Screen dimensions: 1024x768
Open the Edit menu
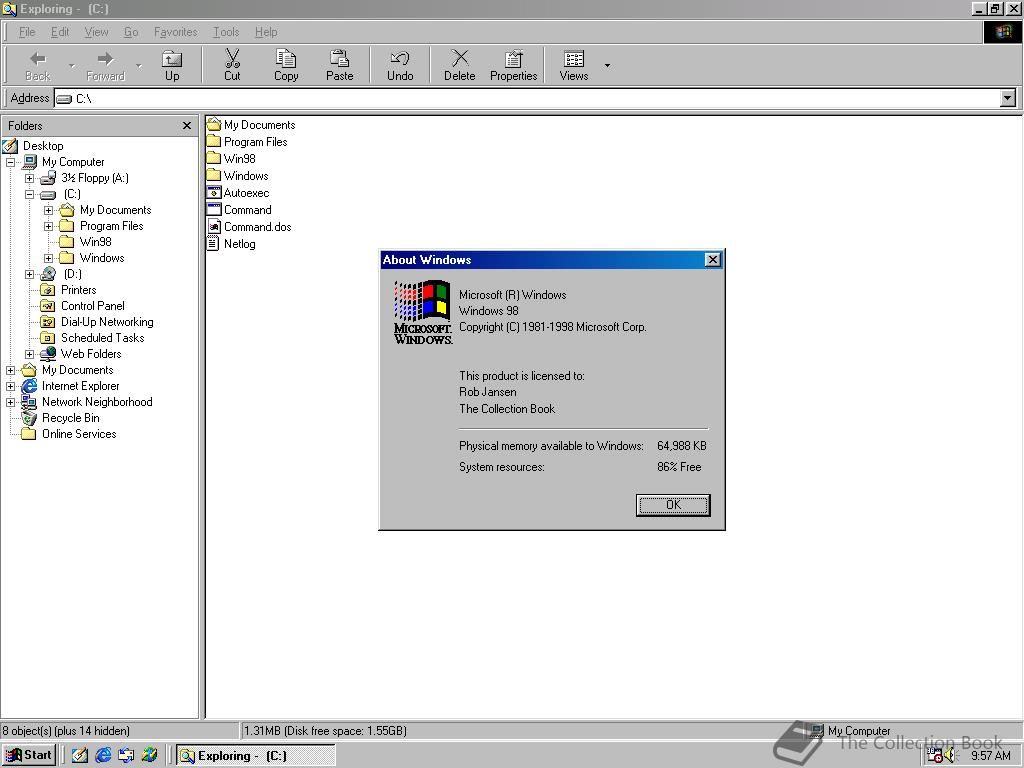(x=60, y=32)
